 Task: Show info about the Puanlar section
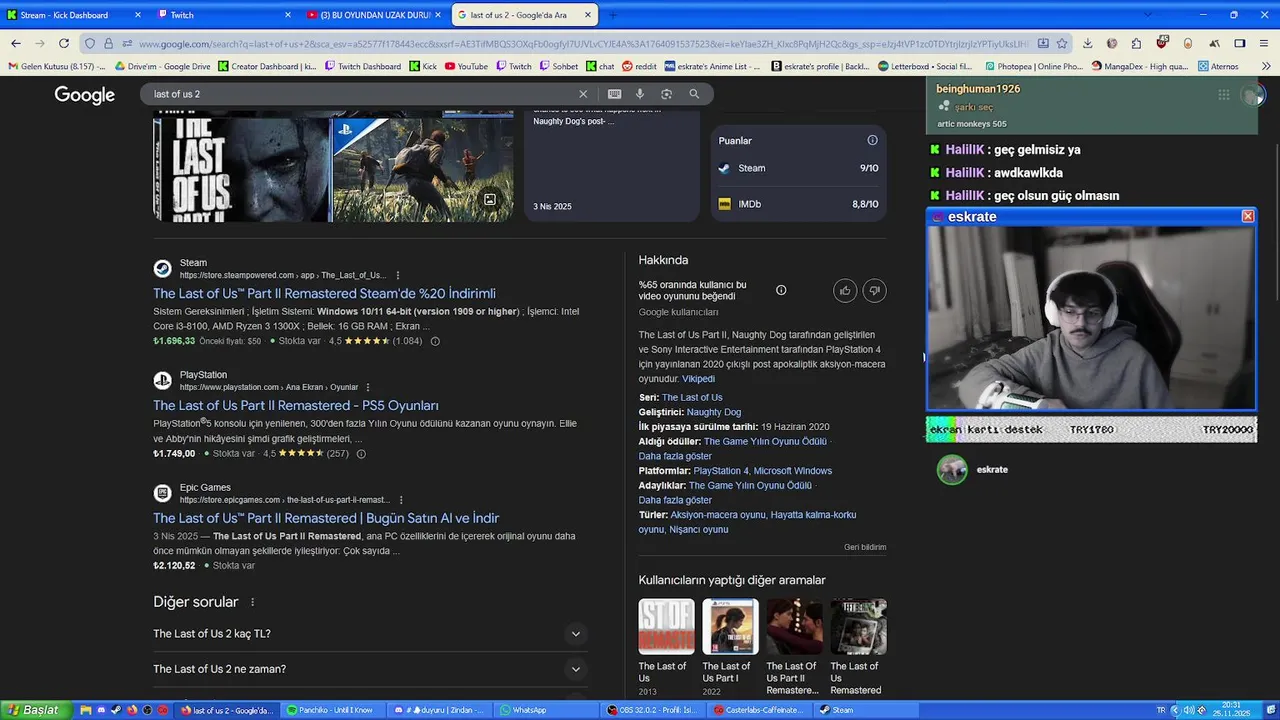(872, 140)
